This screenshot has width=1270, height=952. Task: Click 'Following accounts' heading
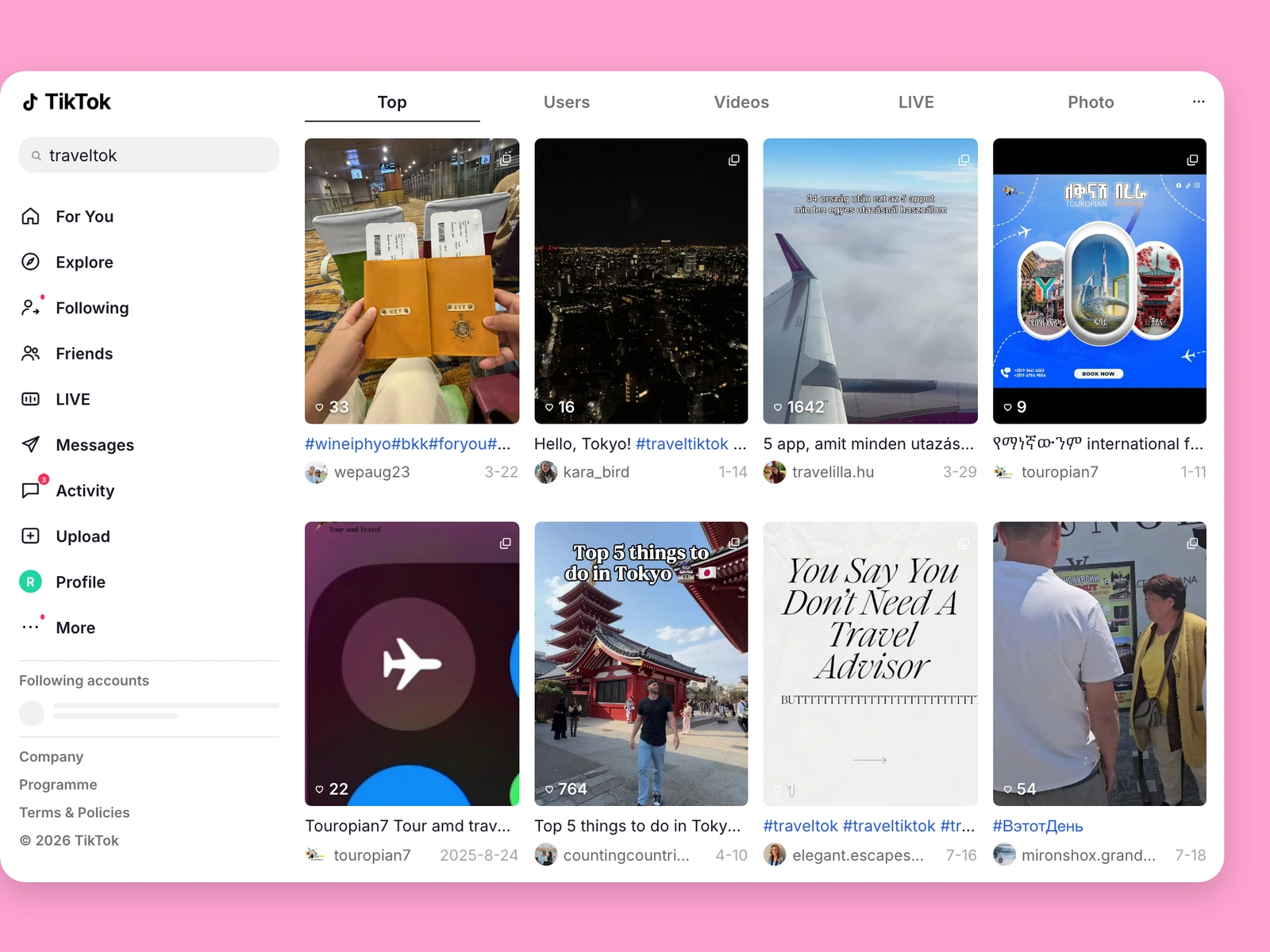[84, 681]
